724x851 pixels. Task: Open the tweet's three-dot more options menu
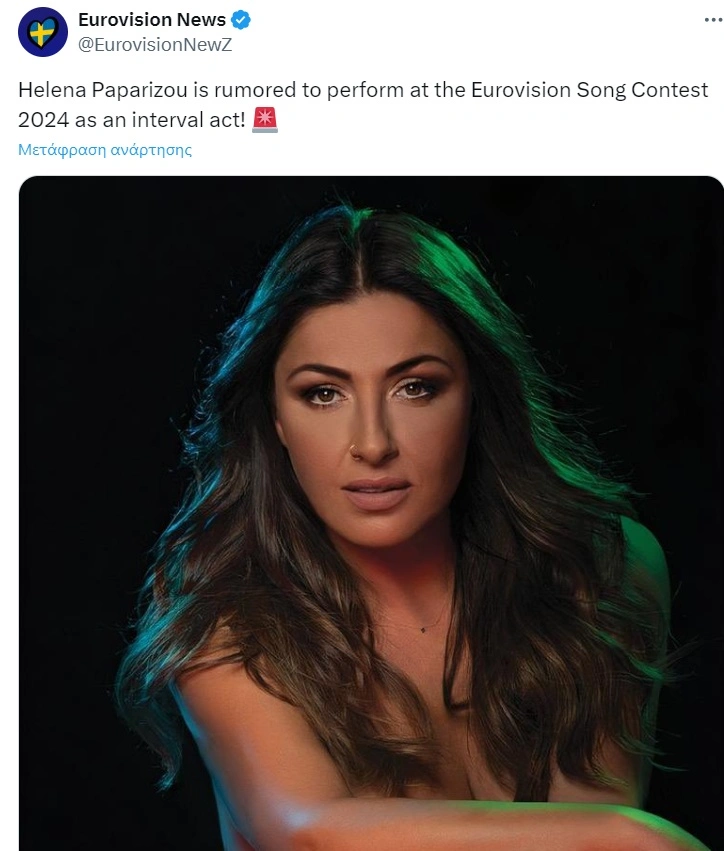click(x=713, y=20)
